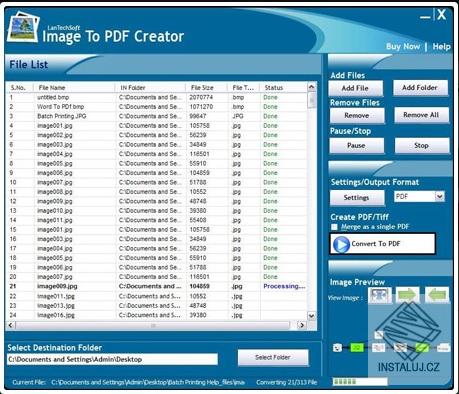The height and width of the screenshot is (394, 459).
Task: Click file size value '2070774'
Action: click(x=201, y=97)
